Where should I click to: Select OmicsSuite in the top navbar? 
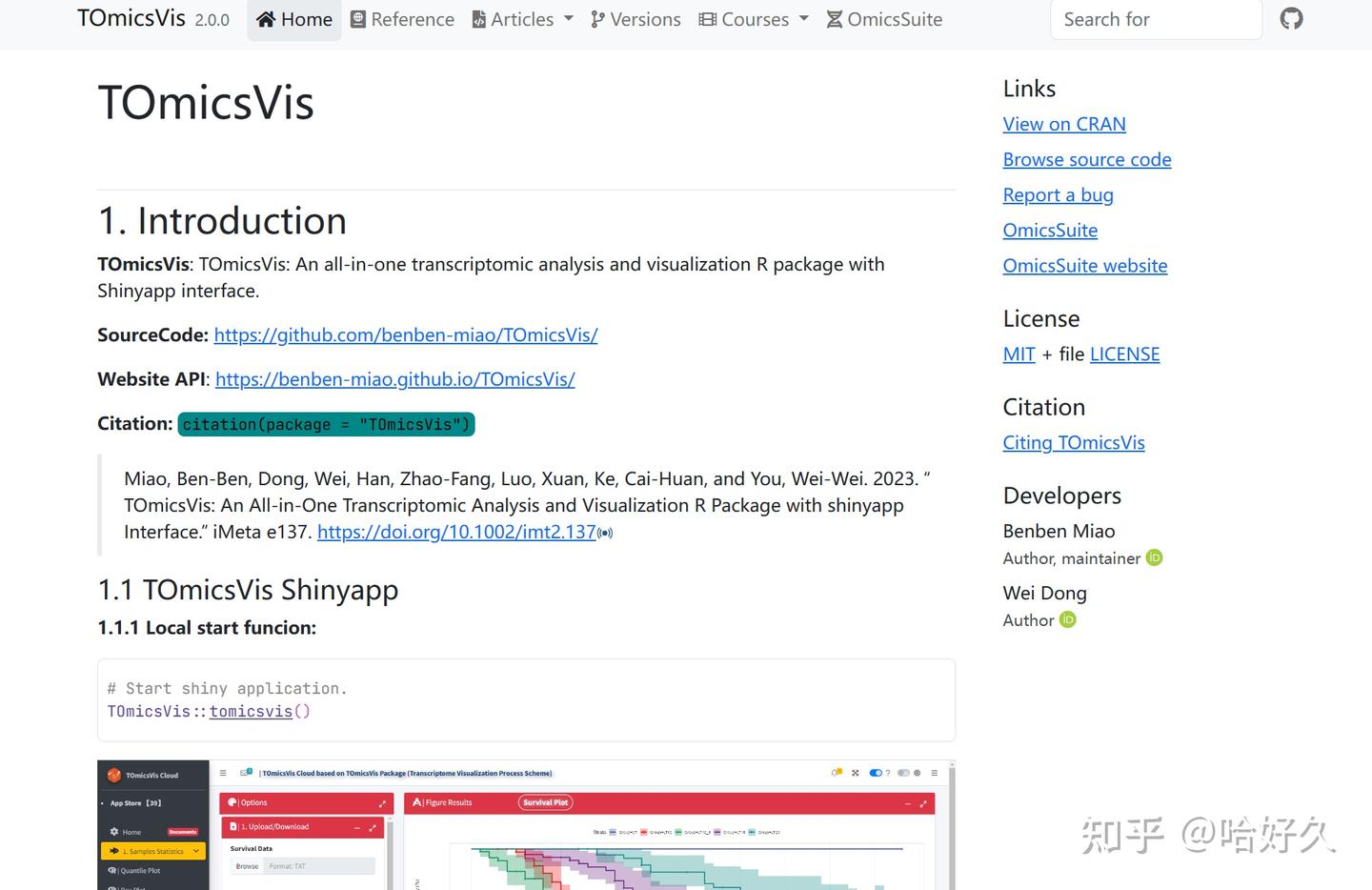click(x=884, y=19)
